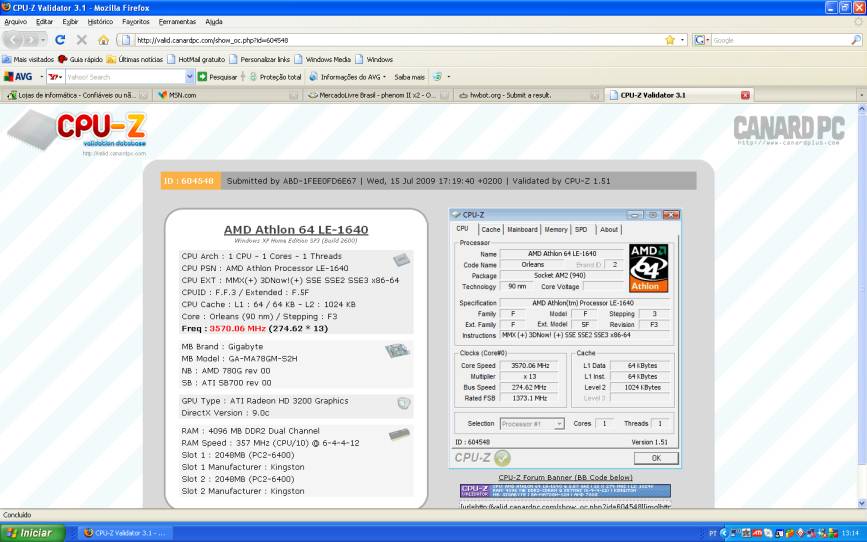The image size is (867, 542).
Task: Open the Processor #1 Selection dropdown
Action: (x=532, y=424)
